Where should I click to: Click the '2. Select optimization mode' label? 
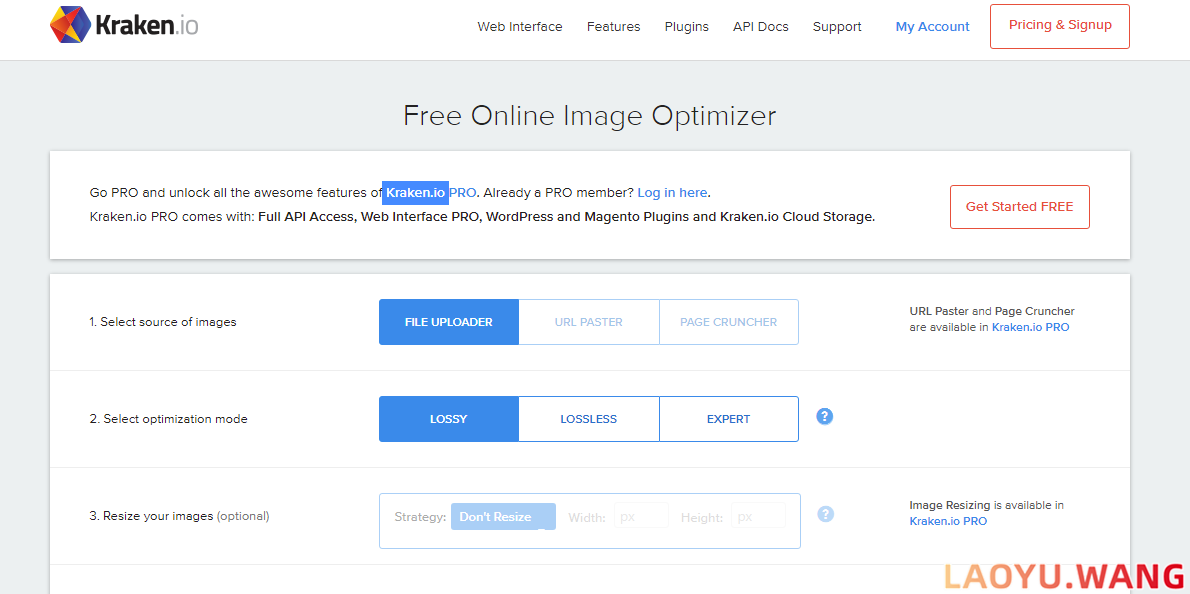[168, 419]
